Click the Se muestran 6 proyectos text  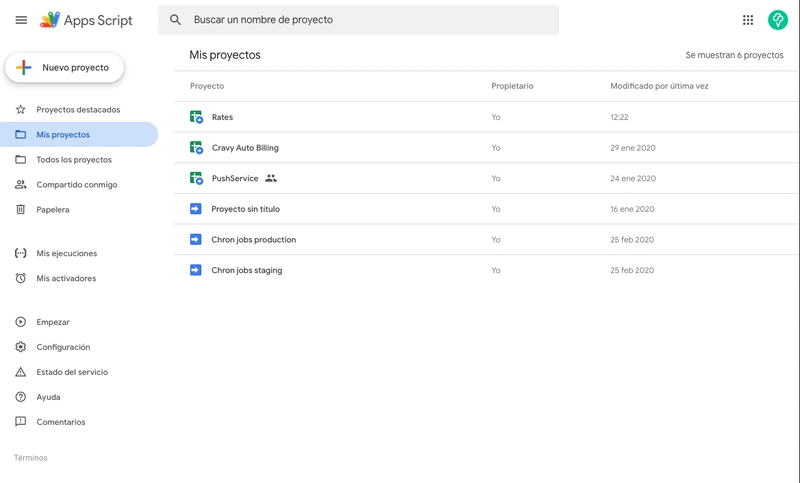(734, 55)
